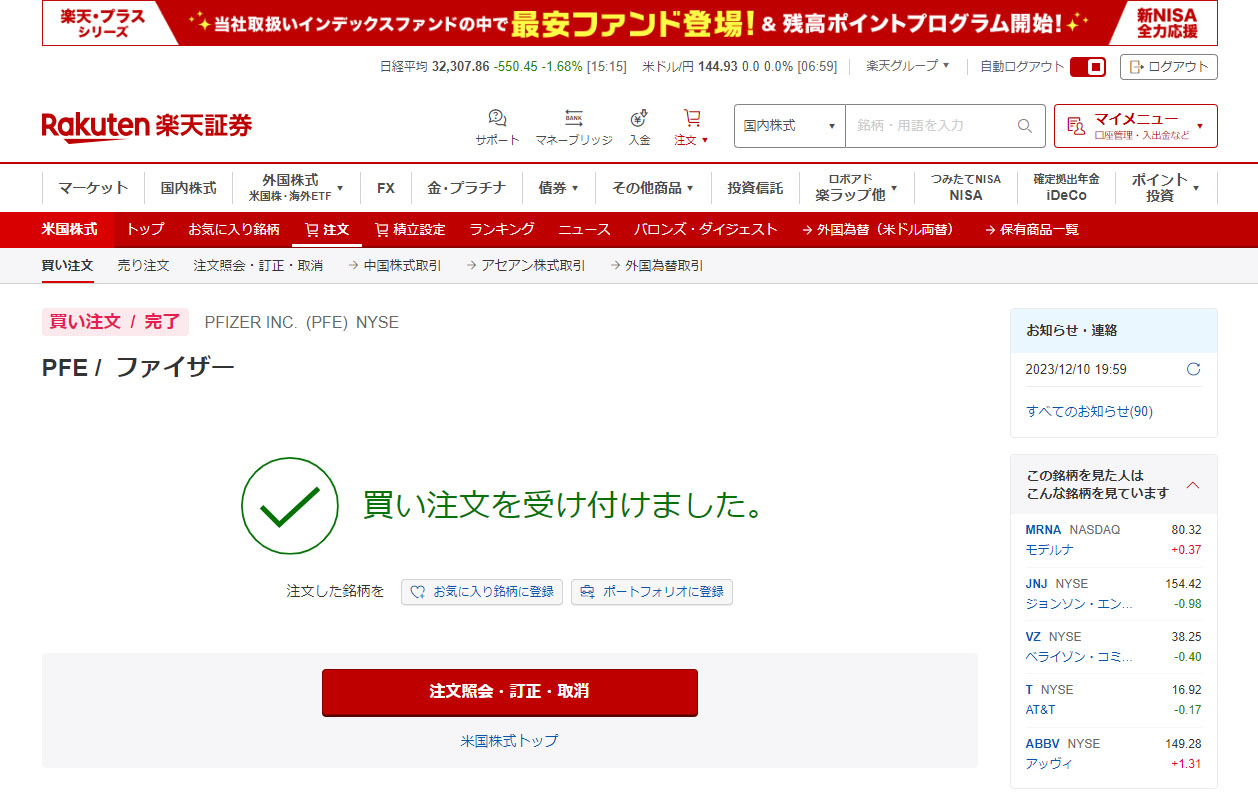Click the 注文照会・訂正・取消 red button
The width and height of the screenshot is (1258, 803).
509,692
